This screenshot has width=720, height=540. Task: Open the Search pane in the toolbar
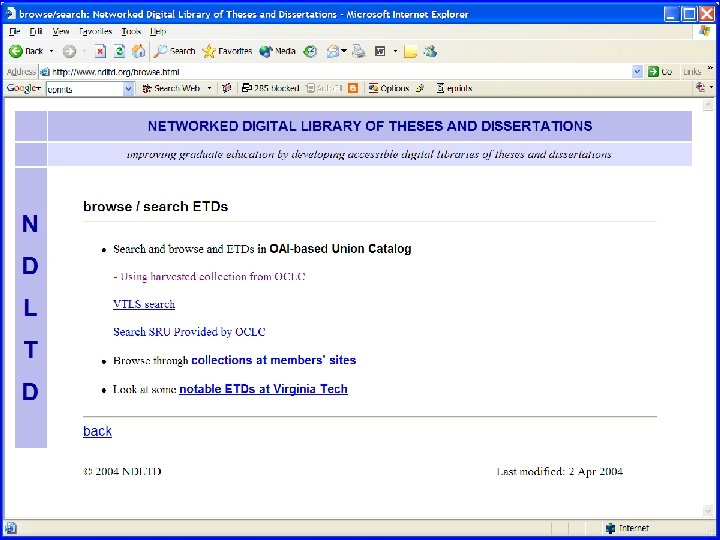point(174,51)
